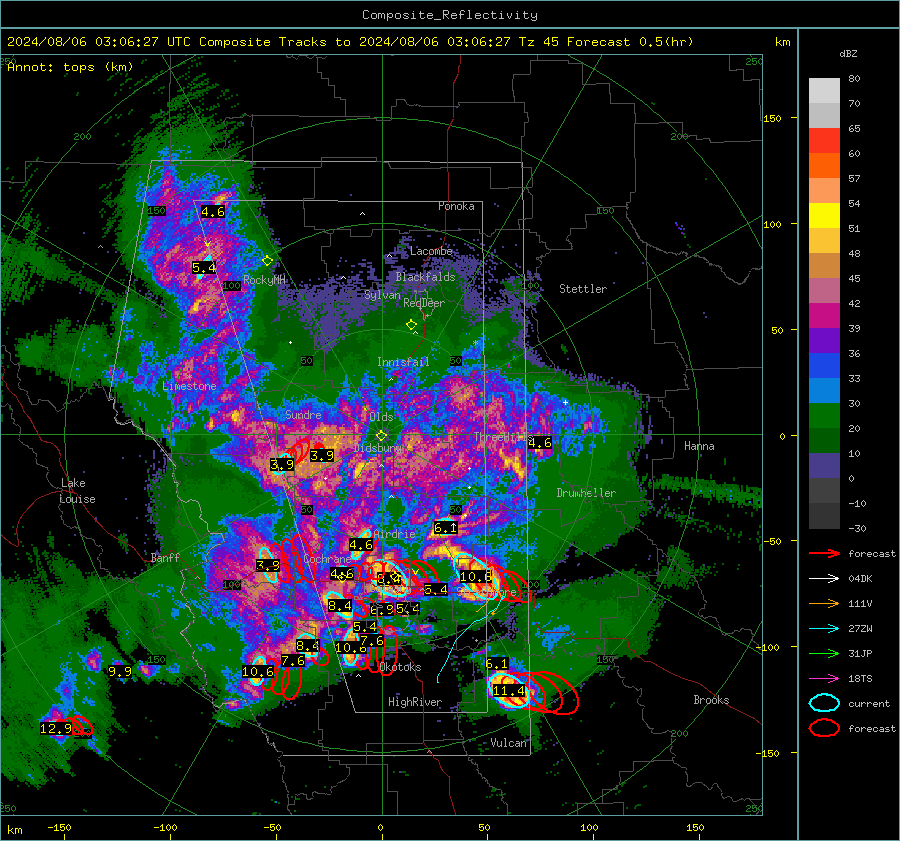Click the green 31JP arrow in the legend
Image resolution: width=900 pixels, height=841 pixels.
[x=824, y=653]
